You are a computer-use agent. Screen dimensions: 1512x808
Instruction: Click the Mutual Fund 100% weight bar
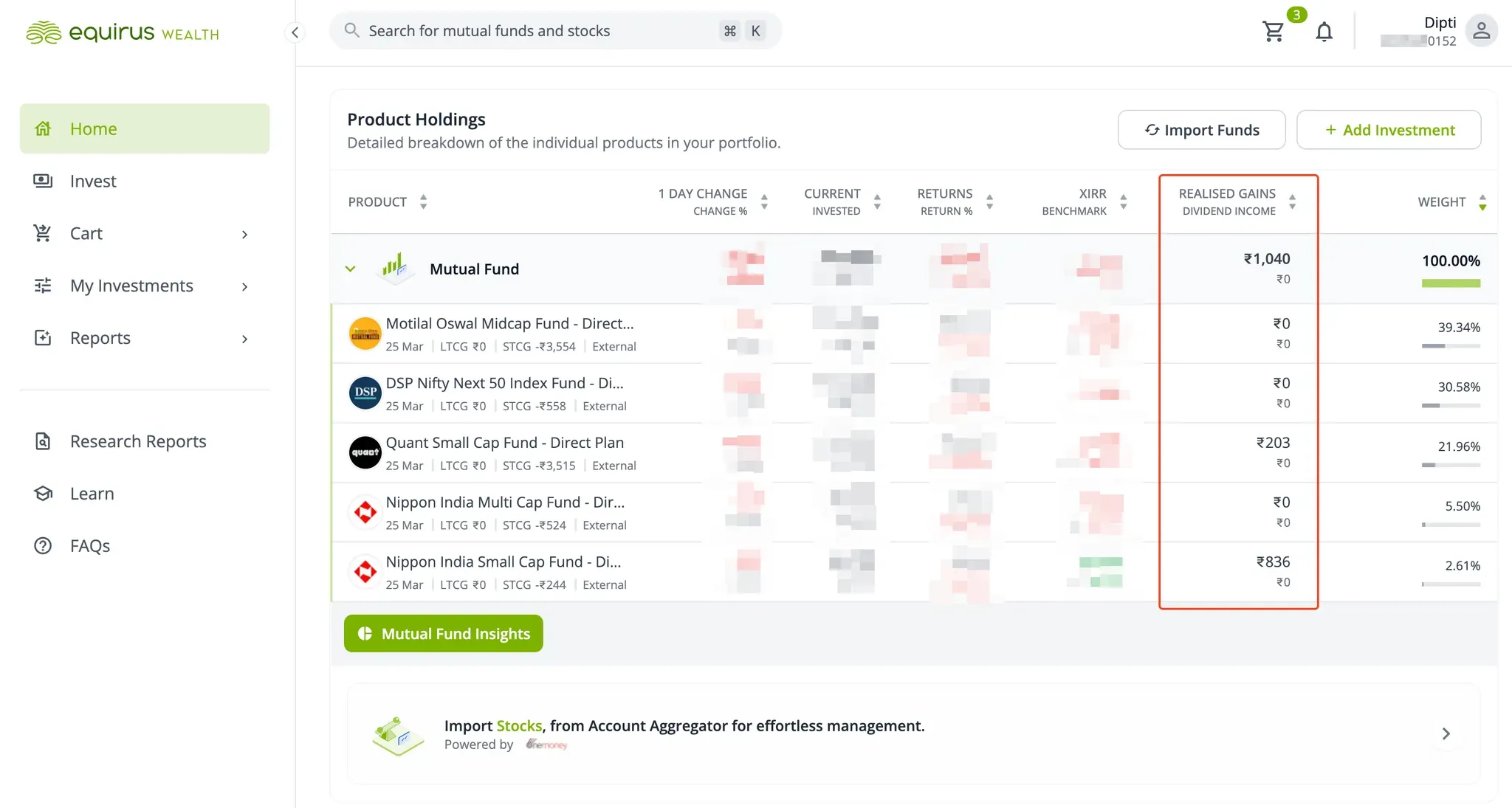coord(1451,283)
